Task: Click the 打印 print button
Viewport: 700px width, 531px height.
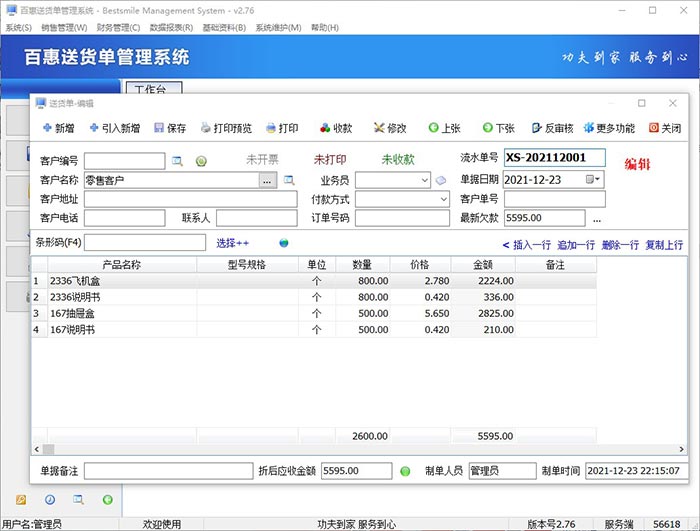Action: click(x=282, y=128)
